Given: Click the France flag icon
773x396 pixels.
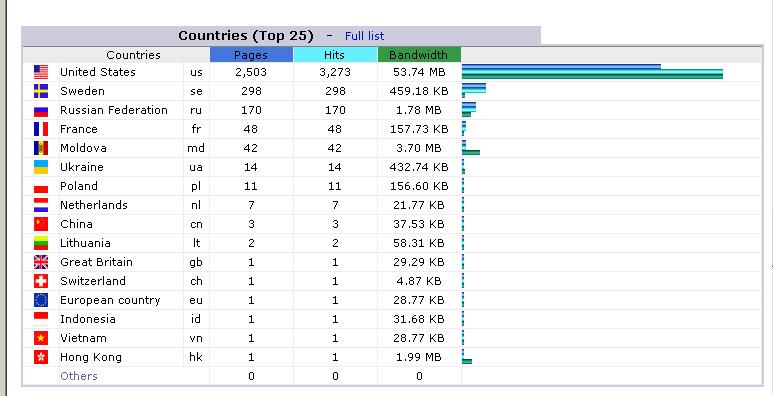Looking at the screenshot, I should tap(41, 129).
